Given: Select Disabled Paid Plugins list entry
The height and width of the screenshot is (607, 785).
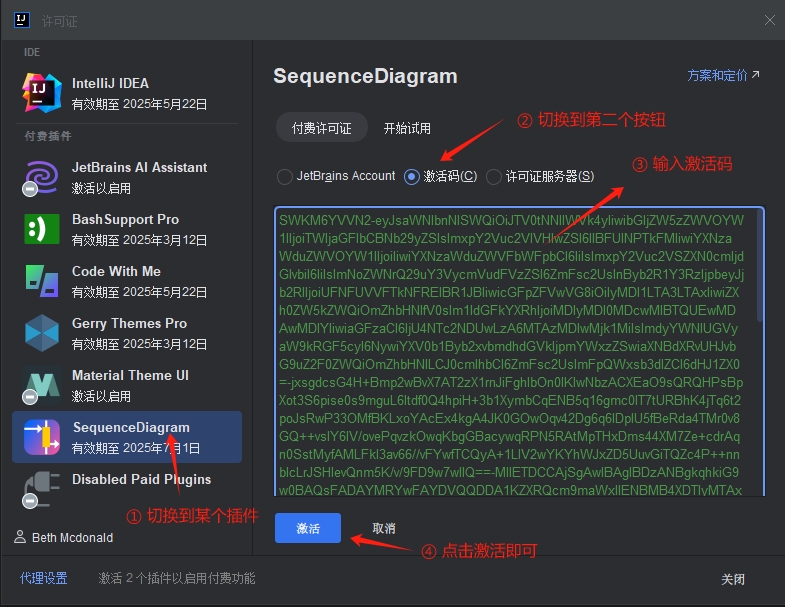Looking at the screenshot, I should pyautogui.click(x=127, y=489).
